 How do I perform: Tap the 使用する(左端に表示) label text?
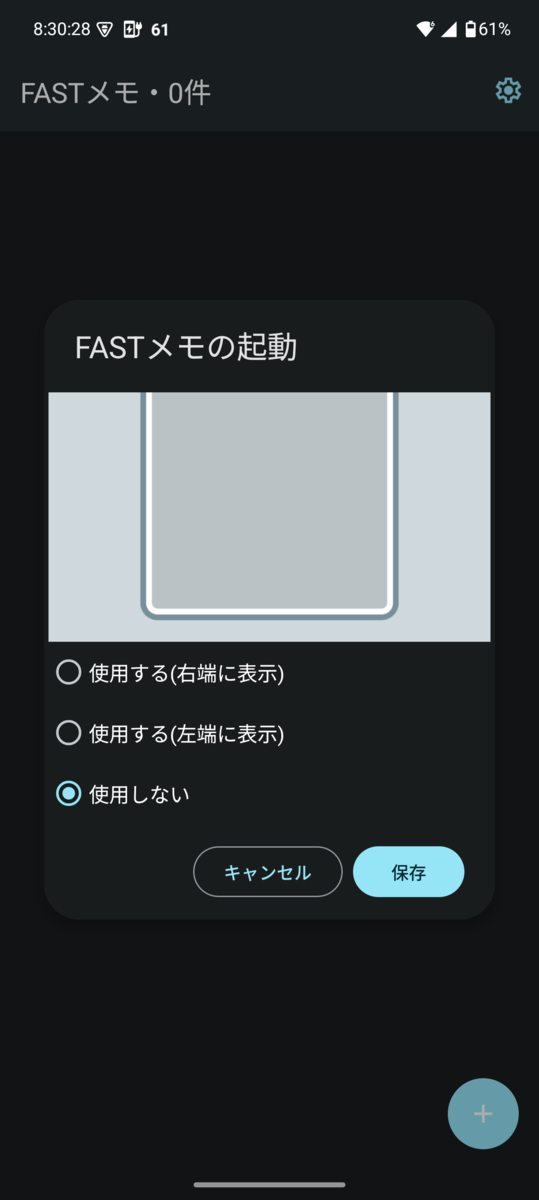187,734
